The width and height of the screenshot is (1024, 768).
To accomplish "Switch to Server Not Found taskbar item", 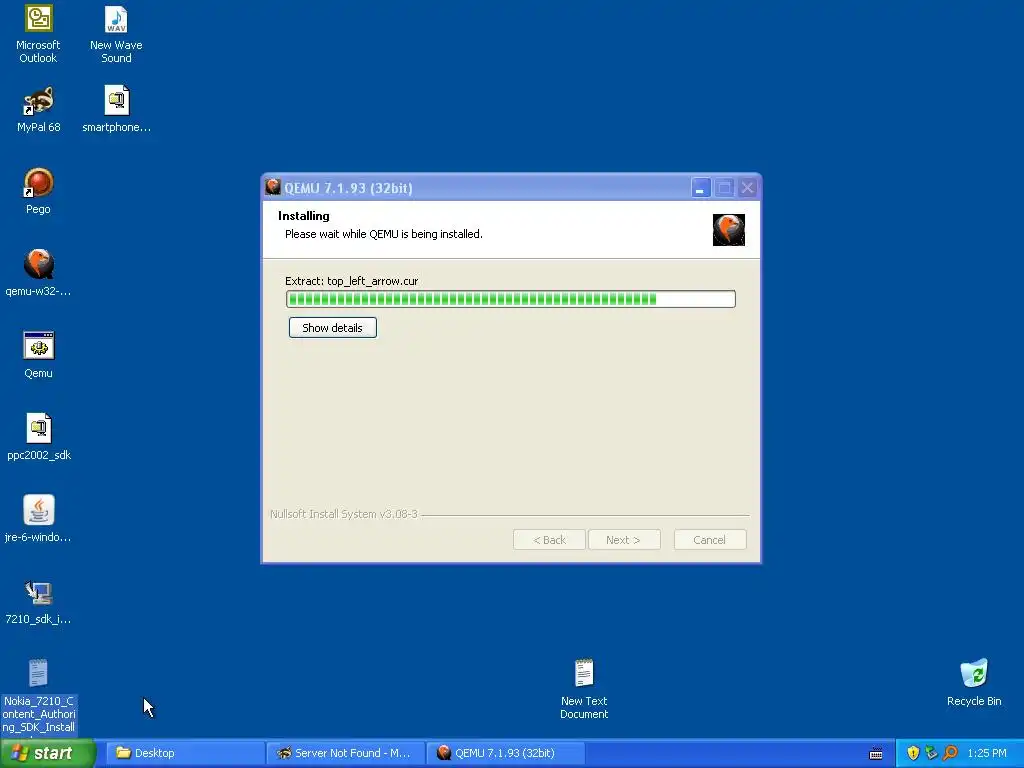I will (x=346, y=753).
